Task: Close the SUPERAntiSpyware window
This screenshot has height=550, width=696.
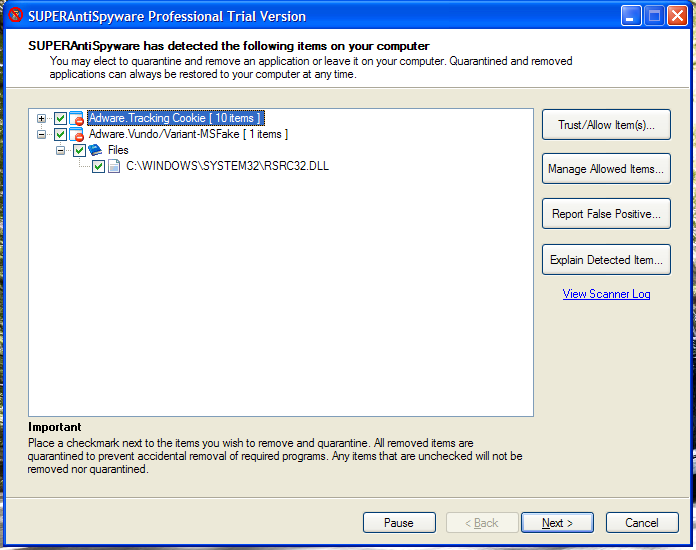Action: (x=677, y=16)
